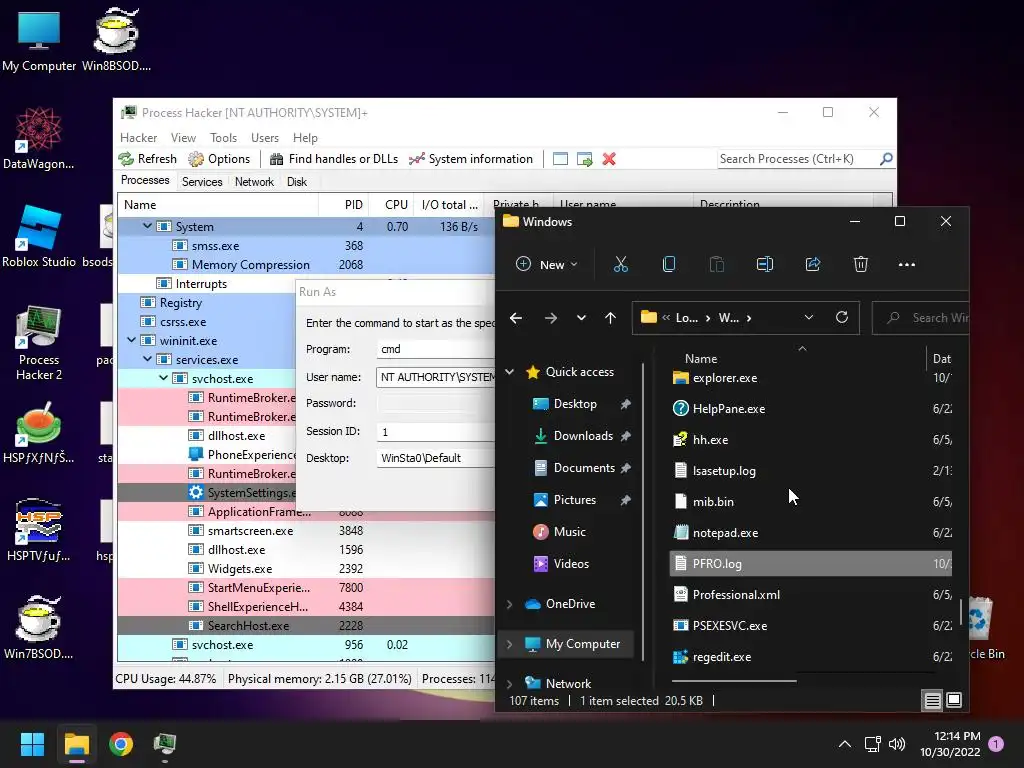The width and height of the screenshot is (1024, 768).
Task: Click Process Hacker icon on the taskbar
Action: (x=165, y=744)
